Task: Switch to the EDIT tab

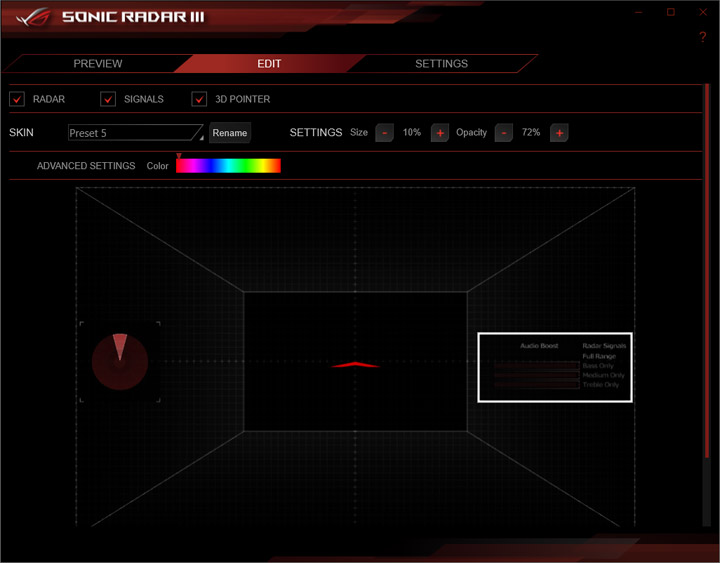Action: click(269, 63)
